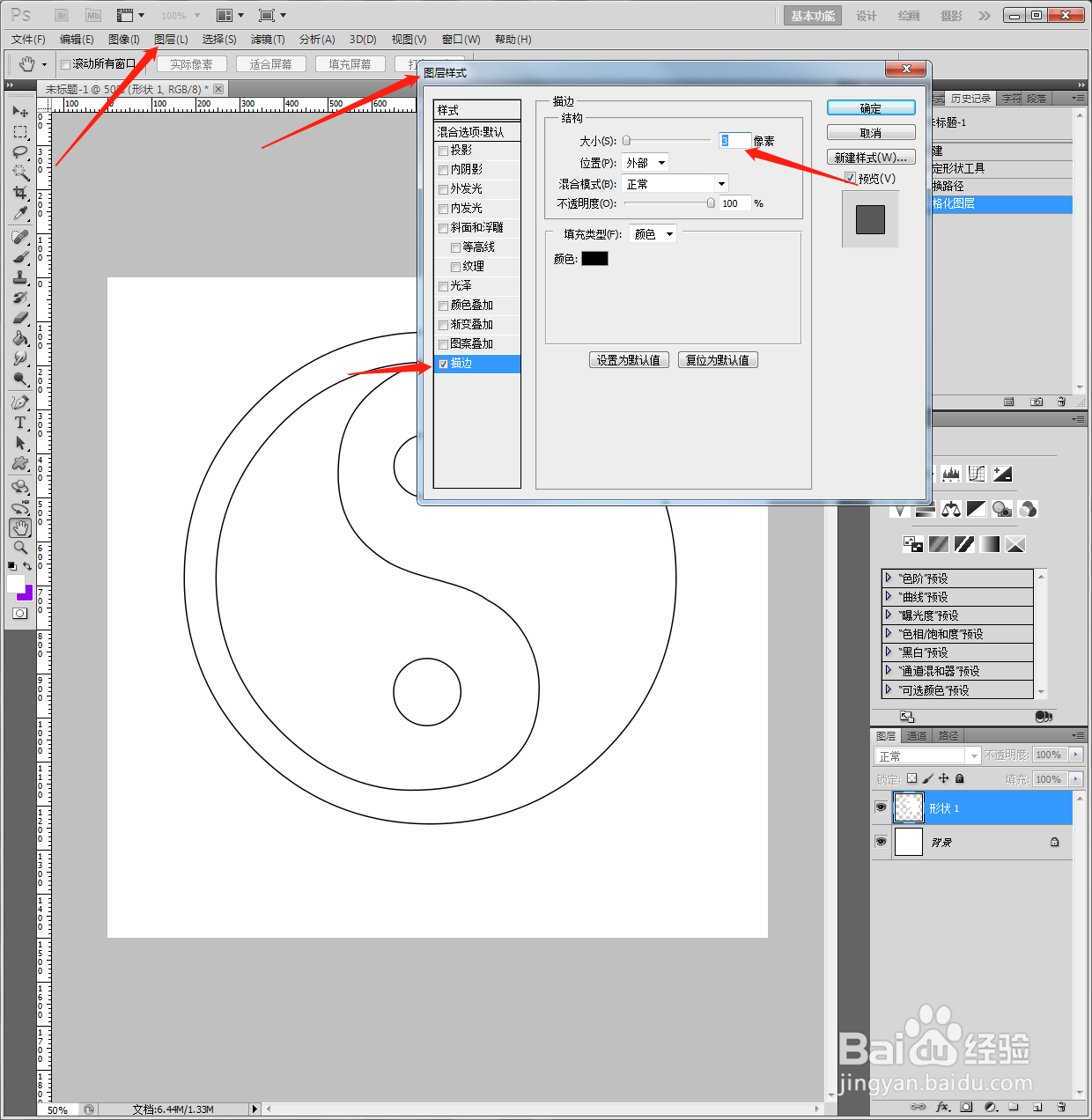Enable the 颜色叠加 checkbox
1092x1120 pixels.
tap(443, 306)
